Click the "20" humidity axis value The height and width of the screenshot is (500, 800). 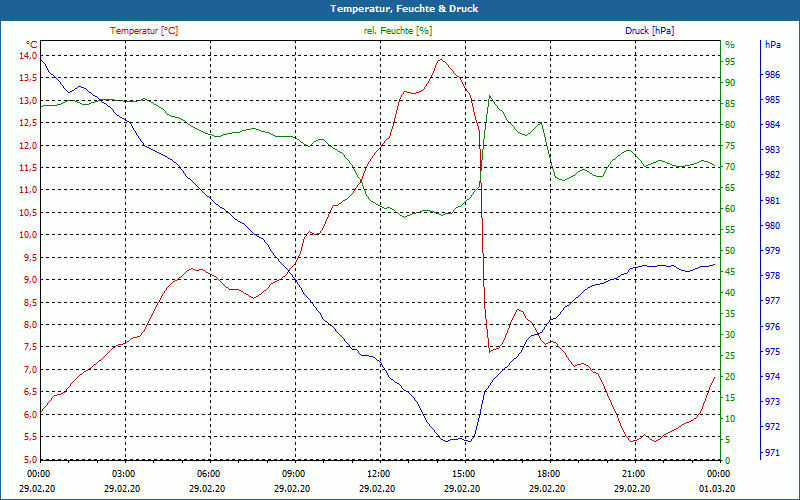[x=730, y=377]
